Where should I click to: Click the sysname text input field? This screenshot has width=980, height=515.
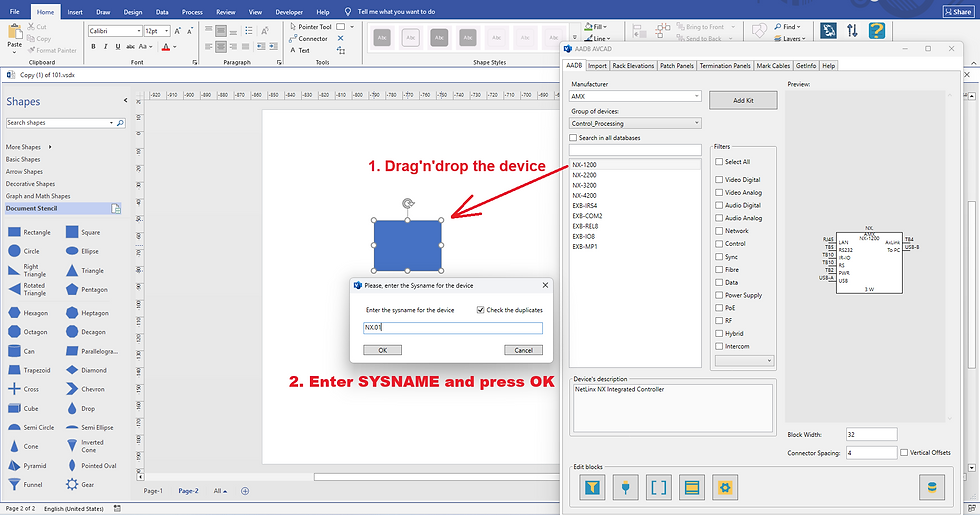[x=452, y=328]
